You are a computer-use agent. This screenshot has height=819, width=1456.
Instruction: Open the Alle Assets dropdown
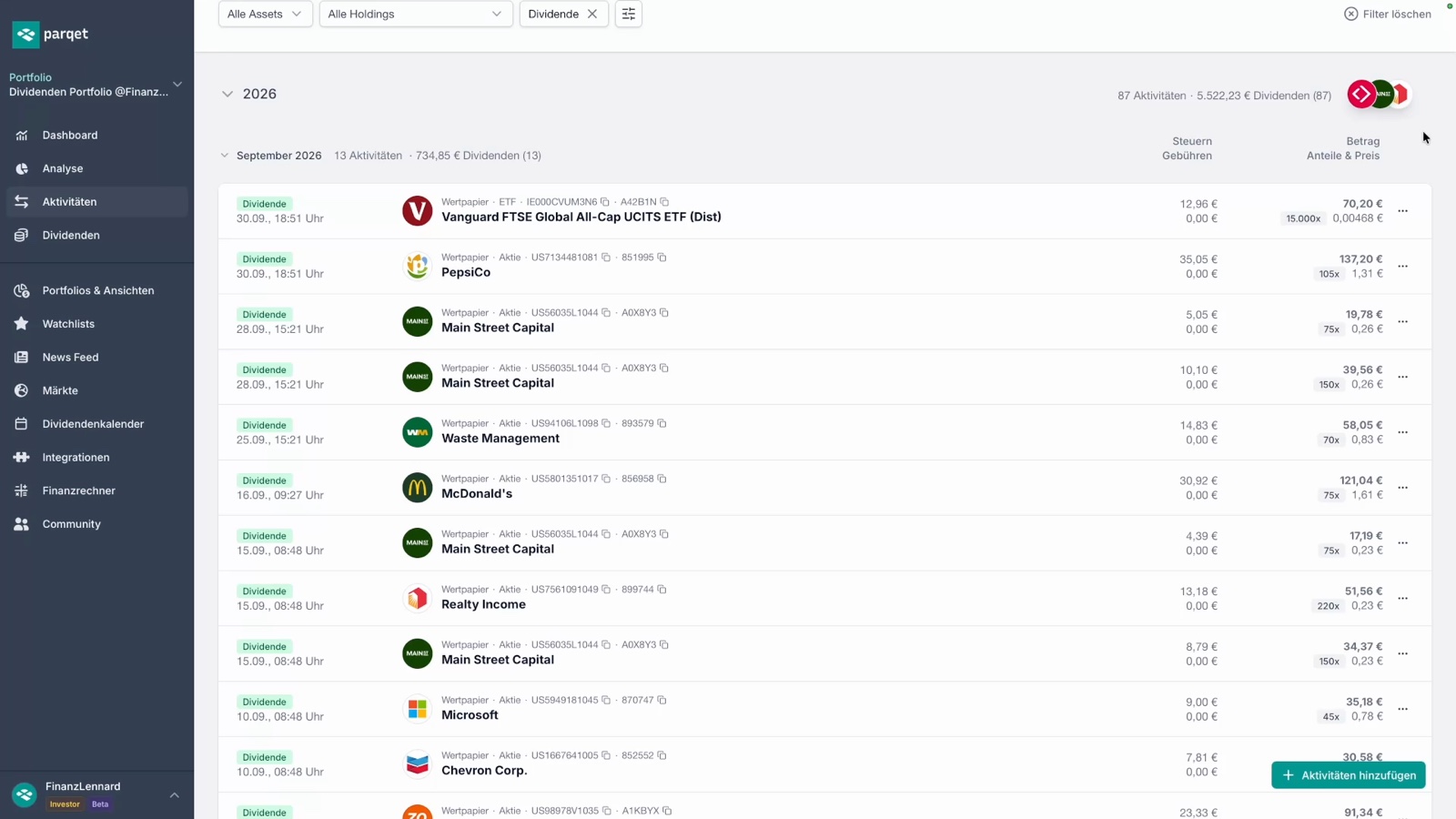[x=265, y=14]
